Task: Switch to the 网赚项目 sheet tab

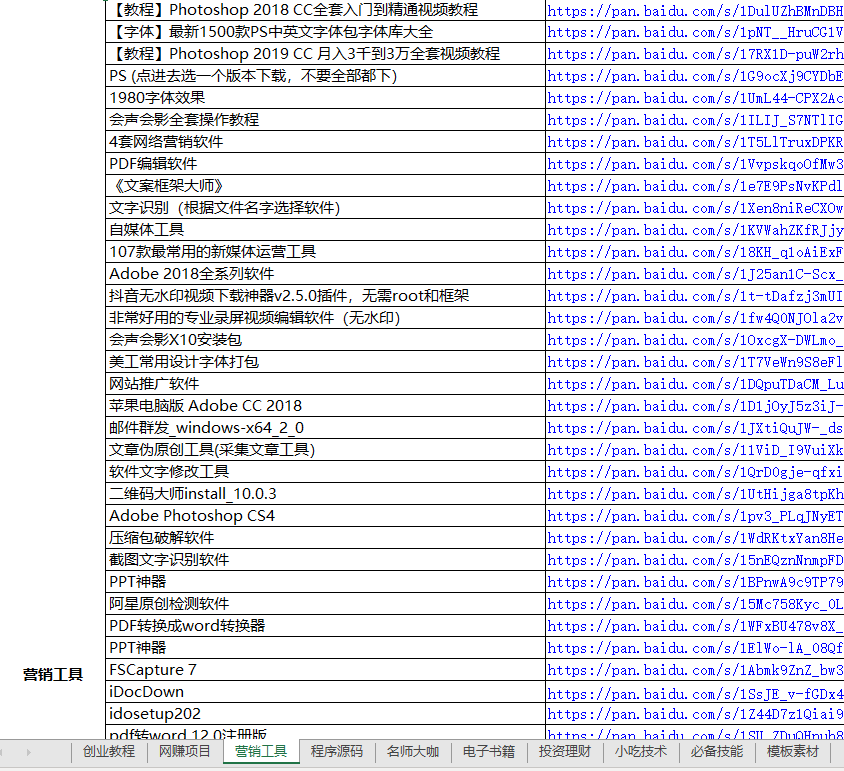Action: (x=186, y=751)
